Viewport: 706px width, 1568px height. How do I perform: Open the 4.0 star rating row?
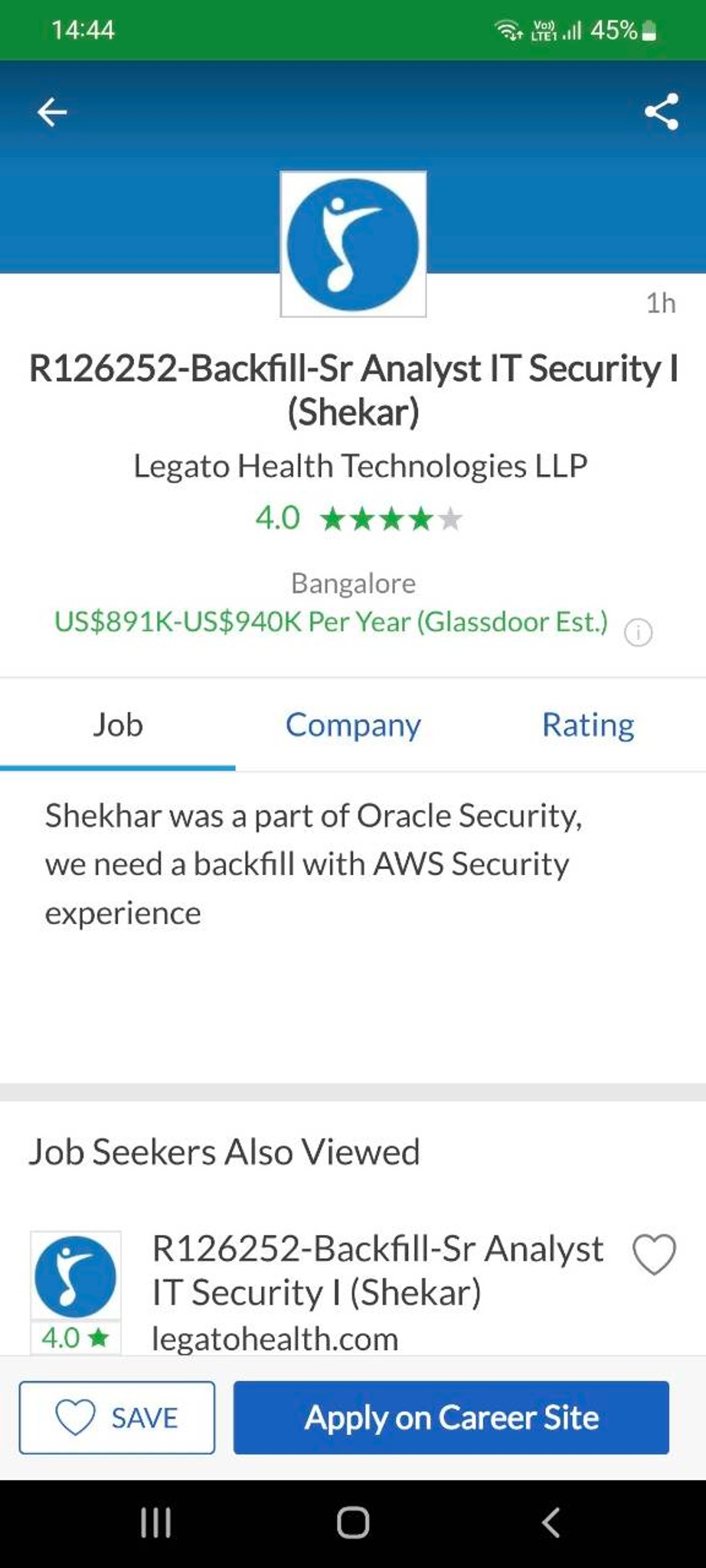tap(359, 518)
